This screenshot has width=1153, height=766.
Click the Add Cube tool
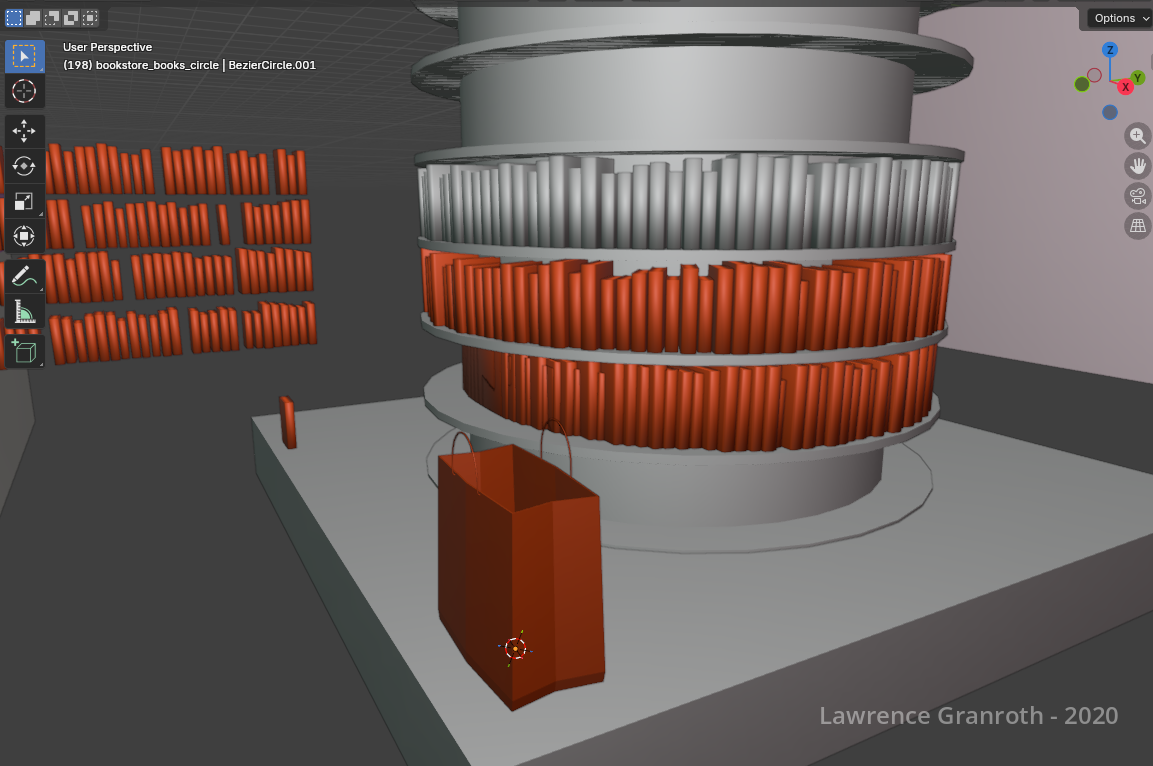pyautogui.click(x=25, y=349)
